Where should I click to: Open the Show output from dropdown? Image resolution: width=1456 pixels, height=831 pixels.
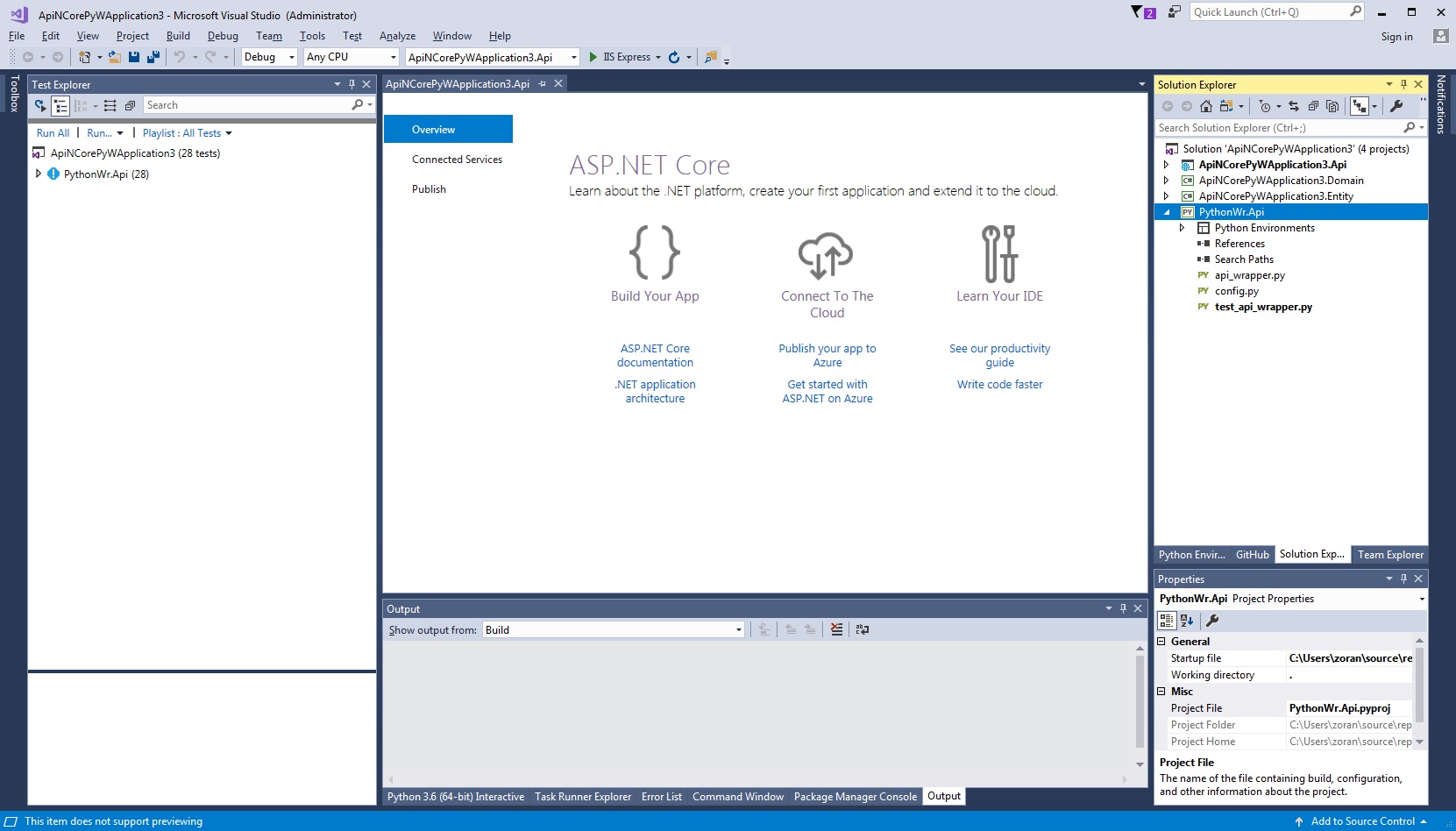[x=738, y=629]
